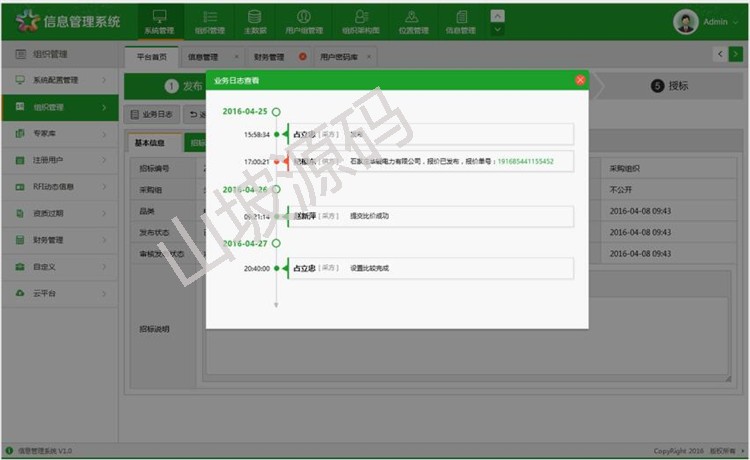
Task: Click the 专家库 icon in sidebar
Action: pyautogui.click(x=20, y=133)
